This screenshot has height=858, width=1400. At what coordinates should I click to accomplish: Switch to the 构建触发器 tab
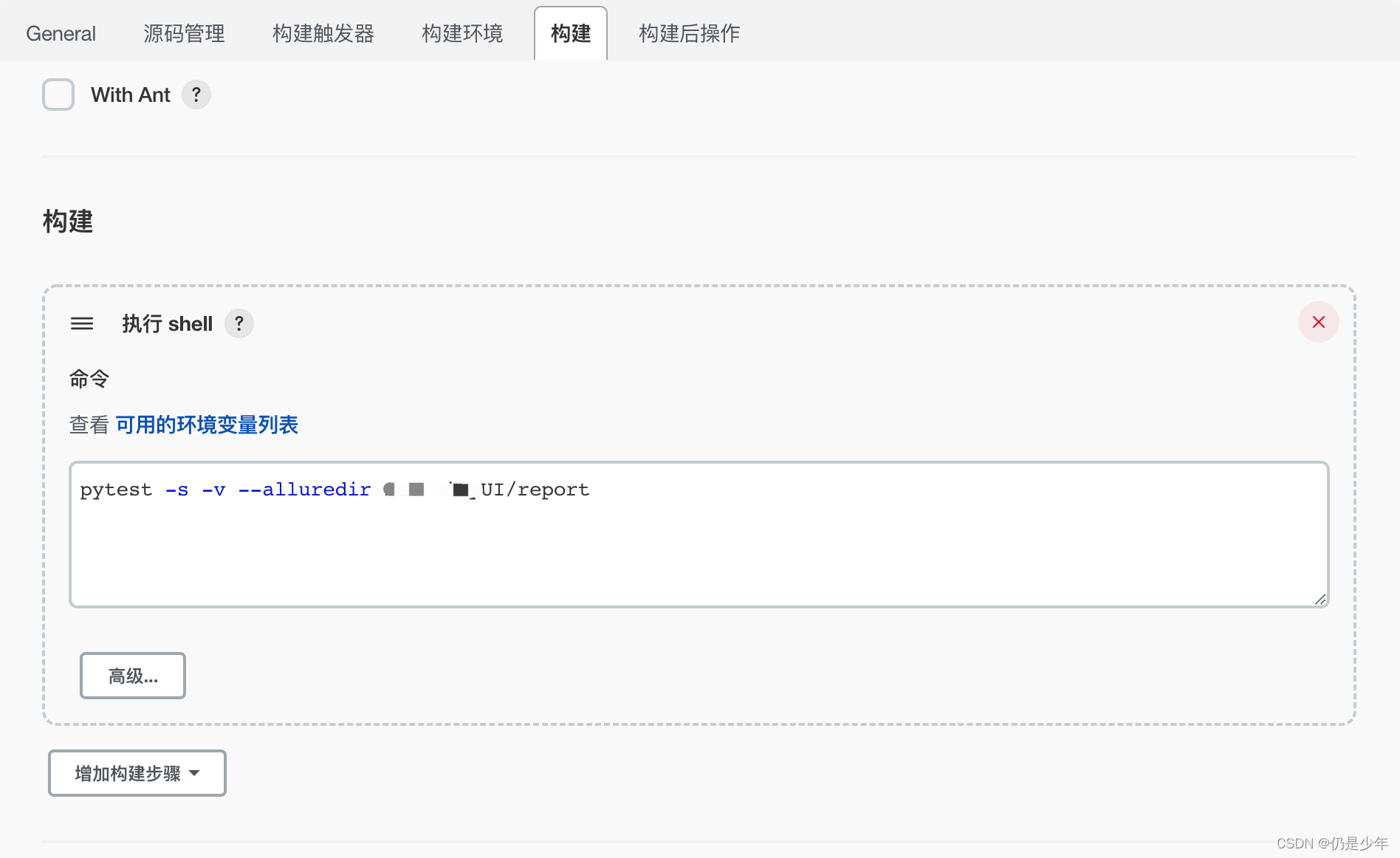click(323, 33)
